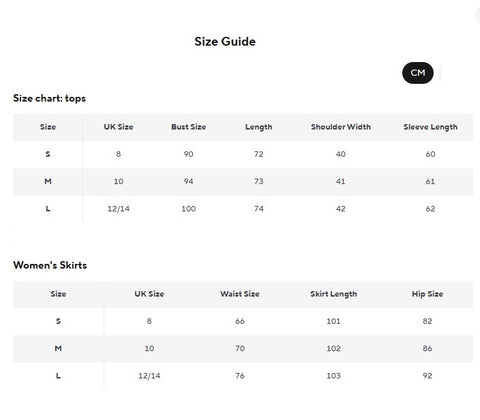The height and width of the screenshot is (420, 480).
Task: Click the Bust Size column header
Action: pos(188,127)
